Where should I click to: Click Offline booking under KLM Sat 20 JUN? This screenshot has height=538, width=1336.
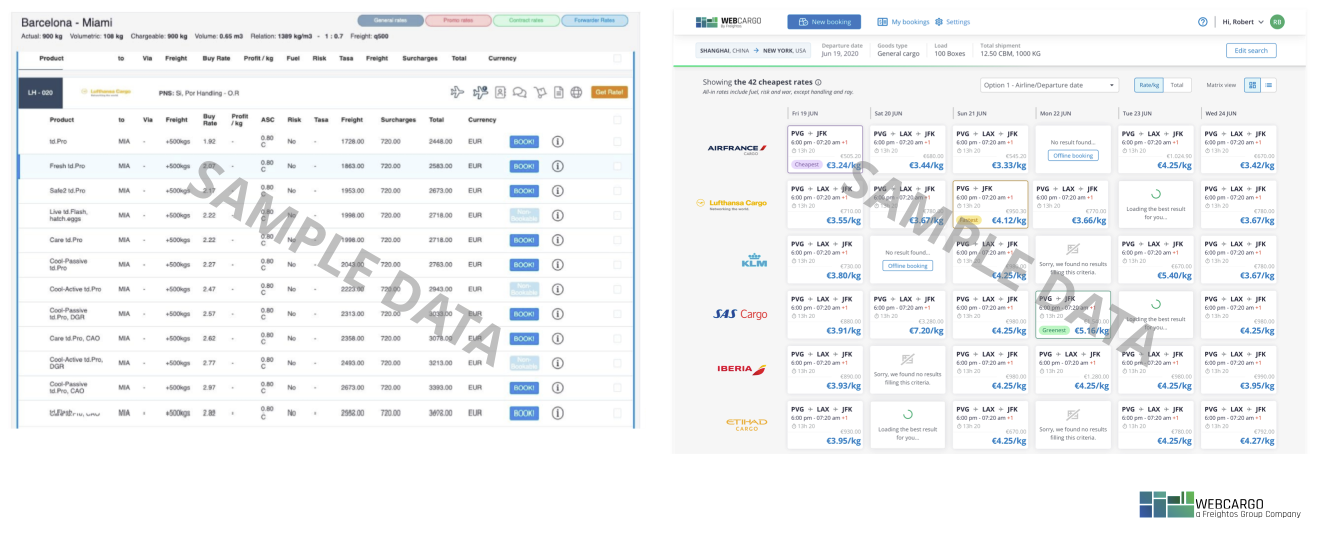pyautogui.click(x=908, y=265)
